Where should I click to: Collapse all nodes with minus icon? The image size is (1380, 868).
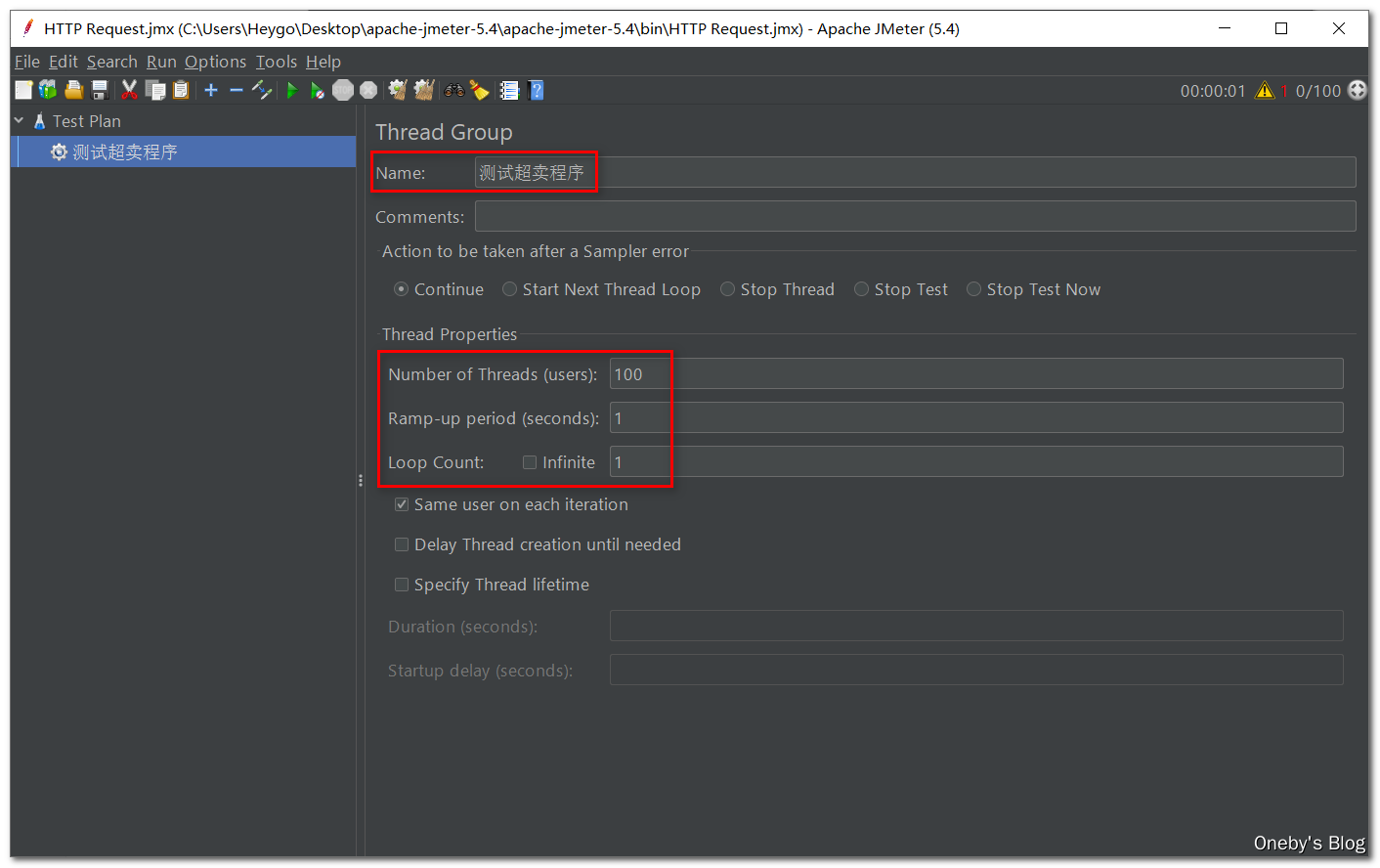pos(237,90)
